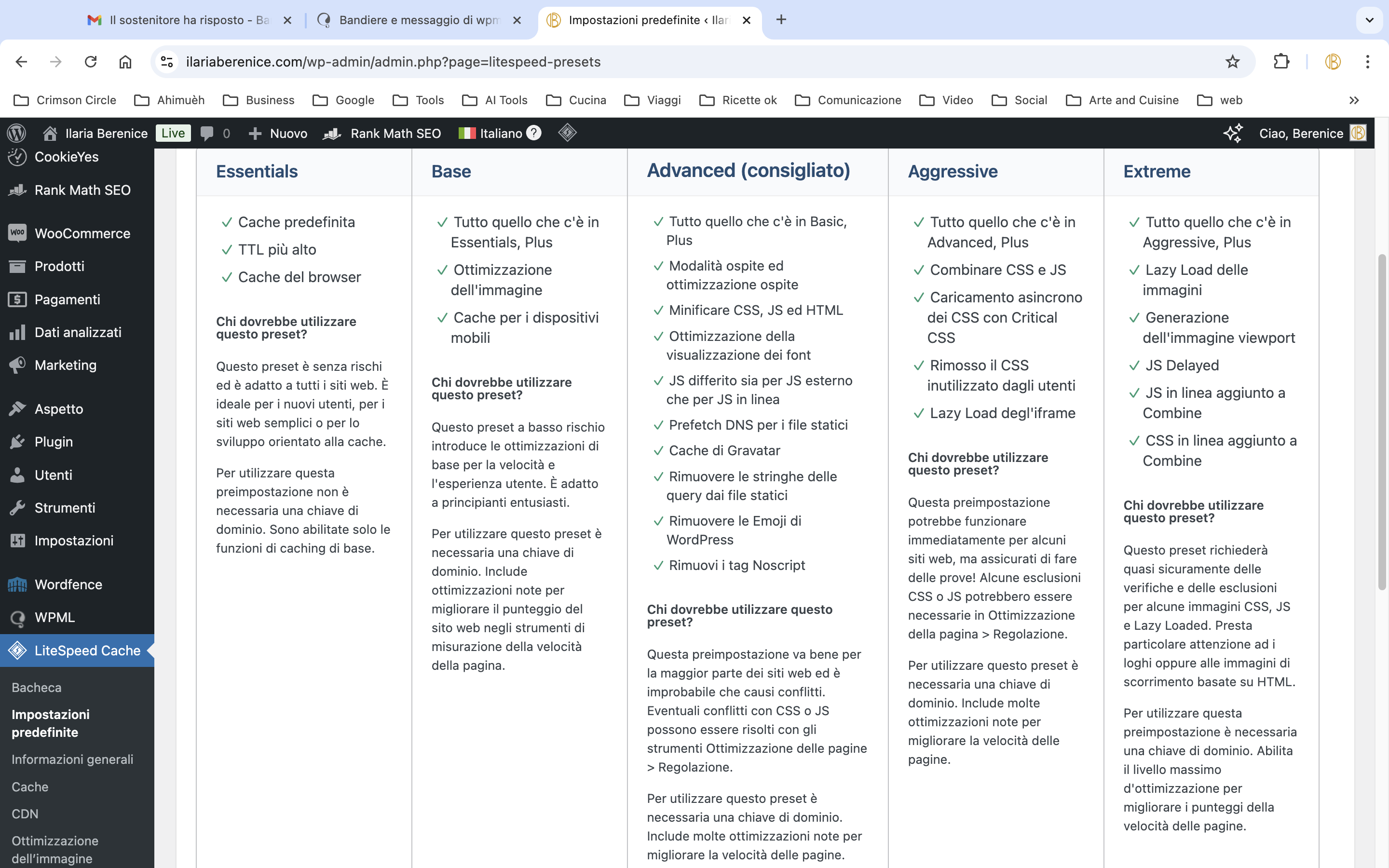Open the AI Tools bookmarks folder

click(x=495, y=100)
